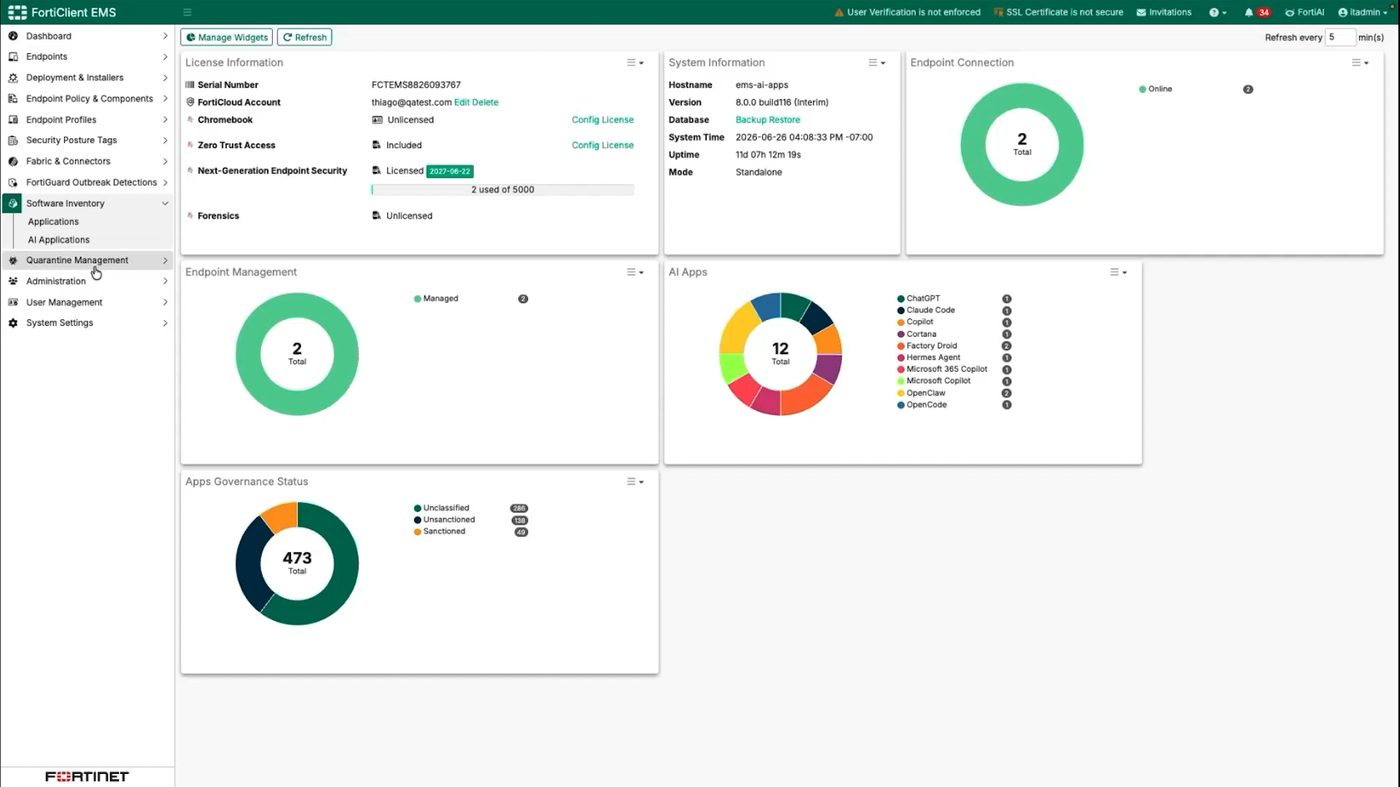The height and width of the screenshot is (787, 1400).
Task: Click the database Restore link
Action: [785, 120]
